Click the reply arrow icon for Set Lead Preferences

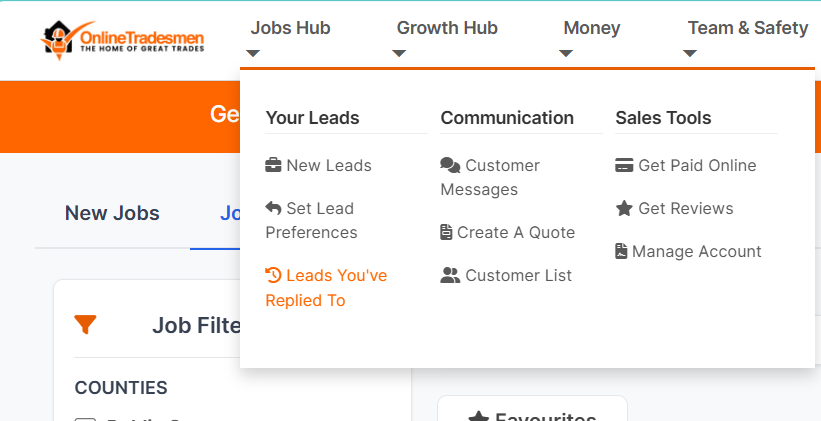(x=273, y=208)
